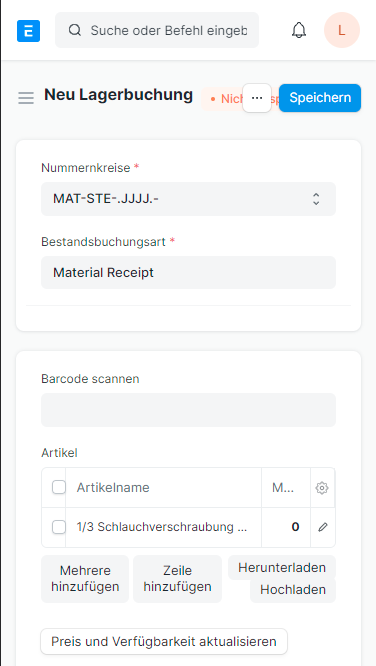Toggle the sidebar hamburger menu
This screenshot has height=666, width=376.
pyautogui.click(x=26, y=98)
